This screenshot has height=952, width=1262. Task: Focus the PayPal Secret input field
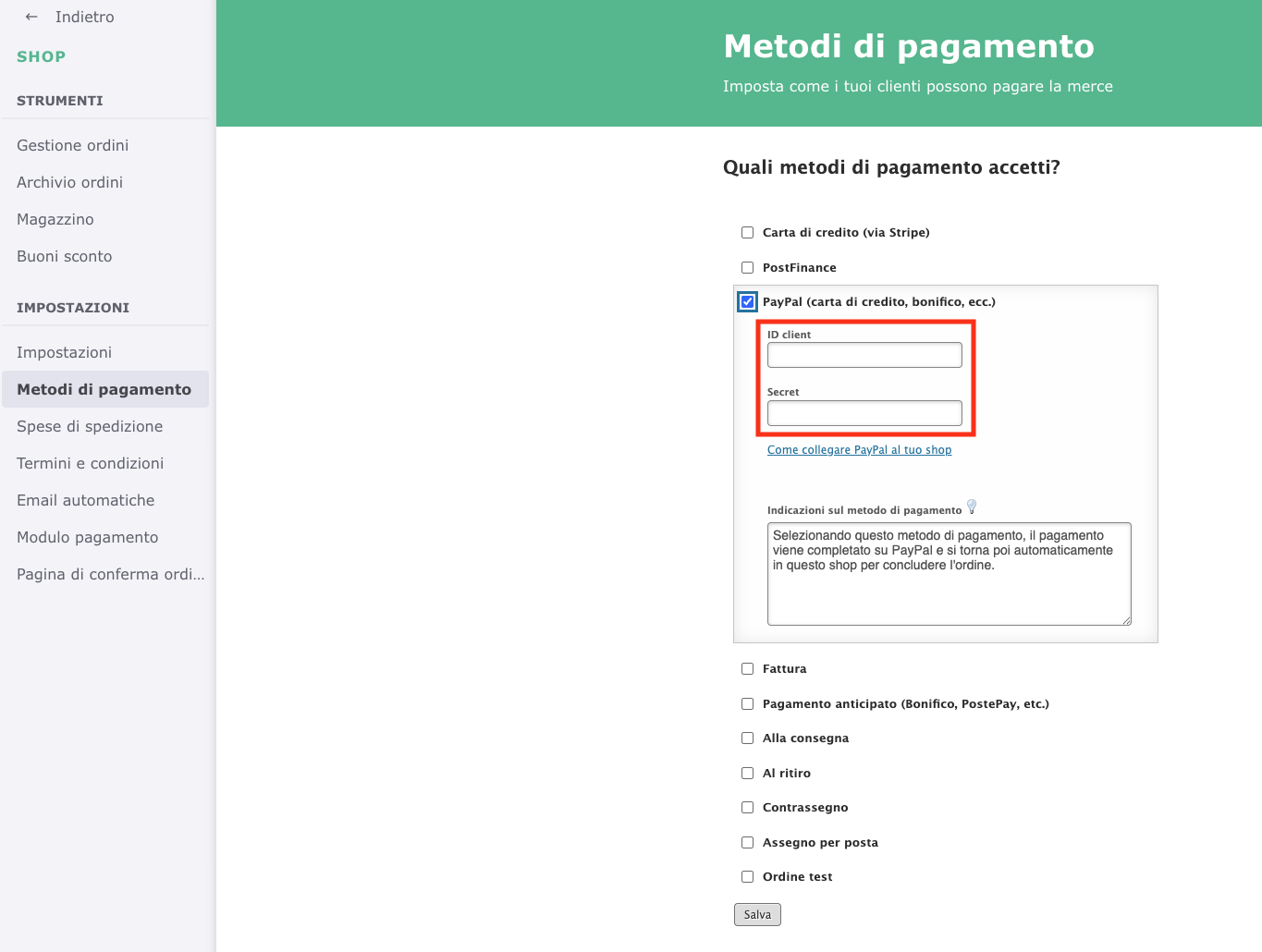[864, 413]
